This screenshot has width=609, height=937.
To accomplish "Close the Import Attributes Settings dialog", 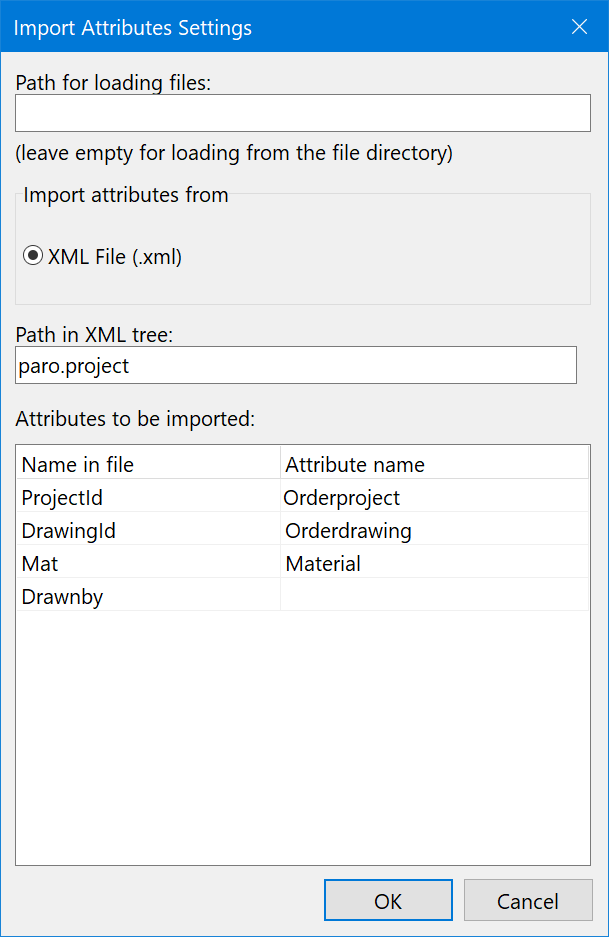I will 579,27.
